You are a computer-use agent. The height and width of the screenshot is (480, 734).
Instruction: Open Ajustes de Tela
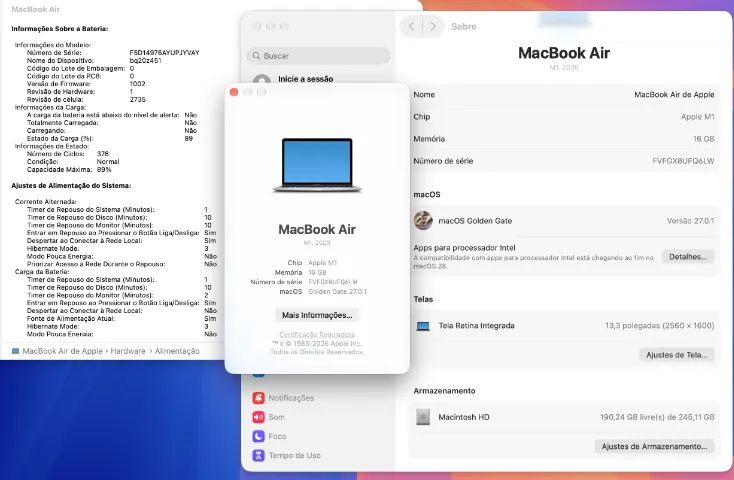point(676,355)
